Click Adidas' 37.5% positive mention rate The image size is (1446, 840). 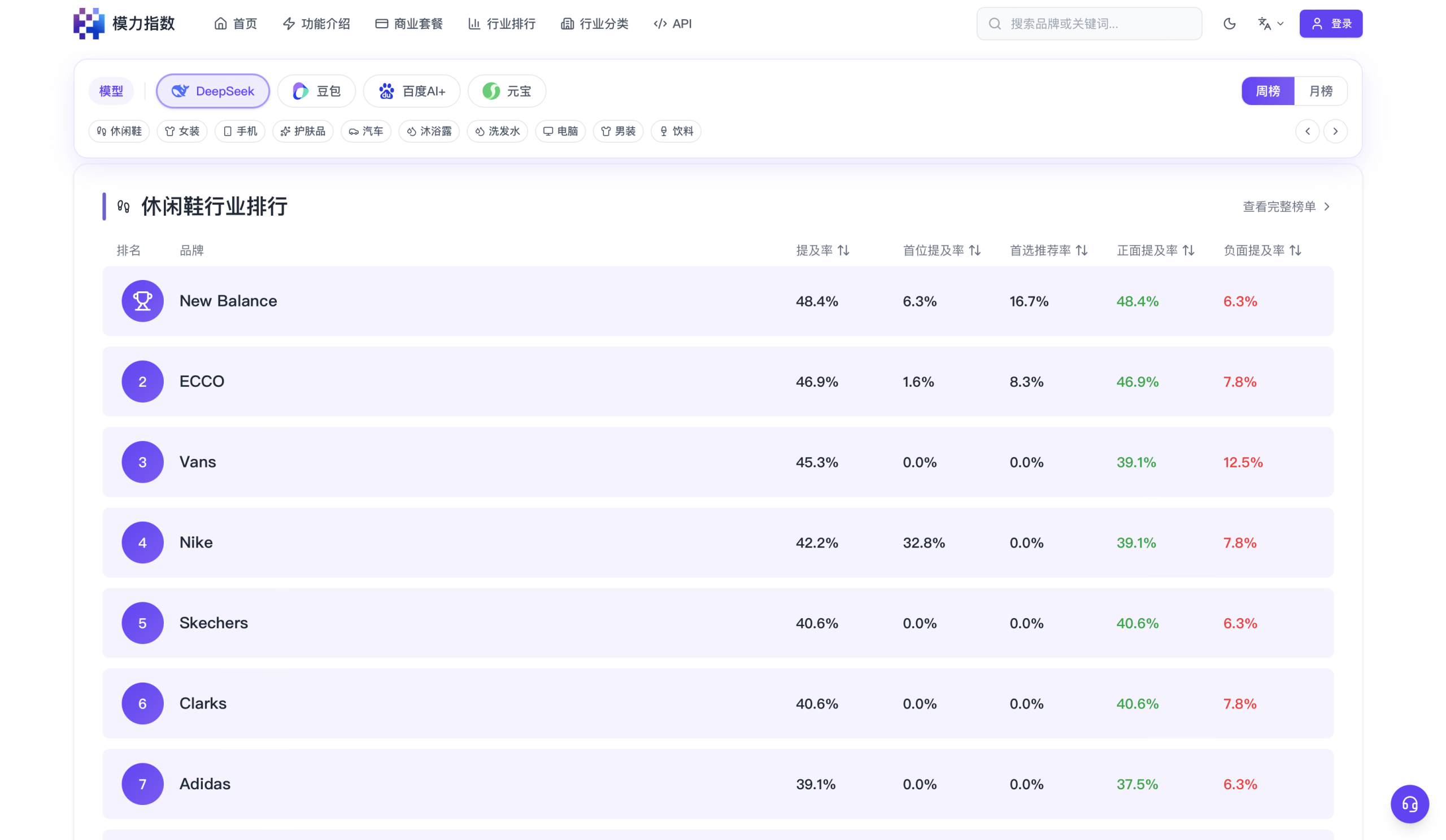coord(1137,784)
